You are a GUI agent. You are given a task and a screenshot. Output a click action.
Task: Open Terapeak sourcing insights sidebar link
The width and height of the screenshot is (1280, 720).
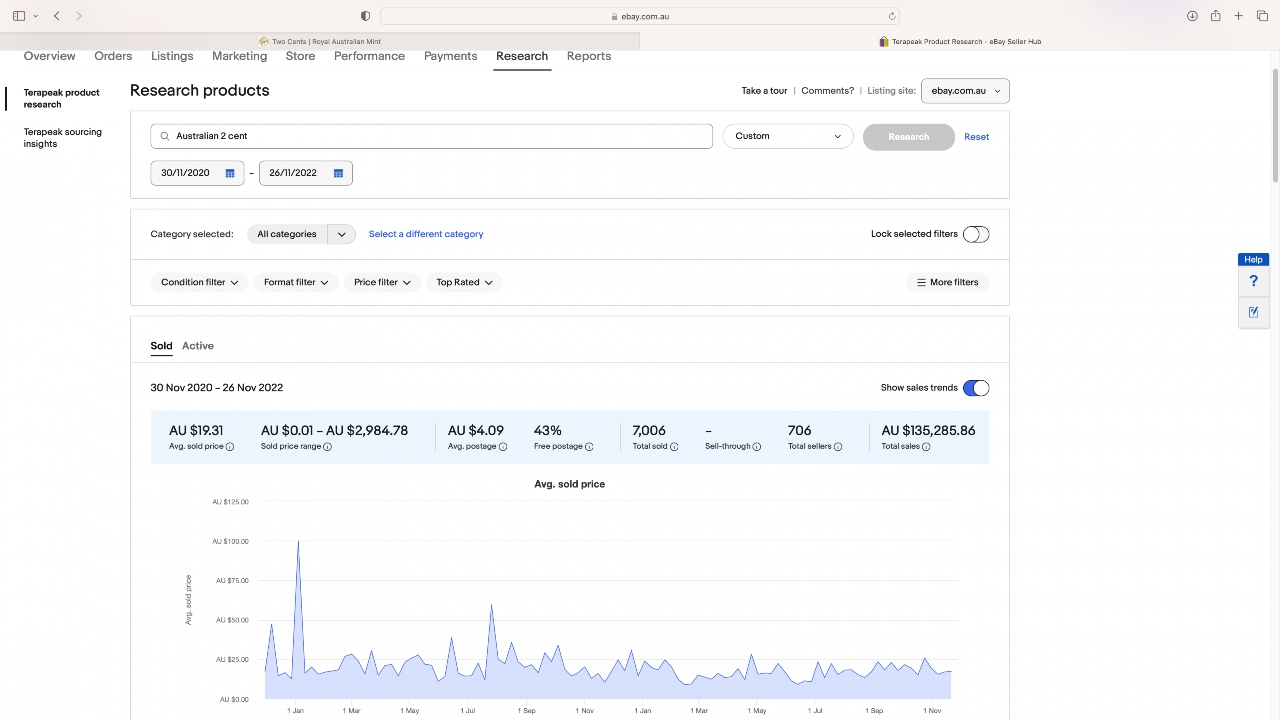coord(63,138)
